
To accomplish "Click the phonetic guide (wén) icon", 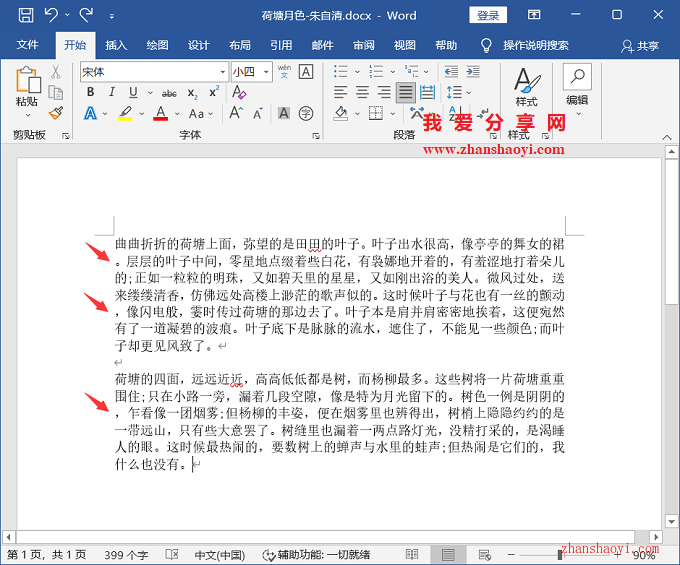I will coord(284,71).
